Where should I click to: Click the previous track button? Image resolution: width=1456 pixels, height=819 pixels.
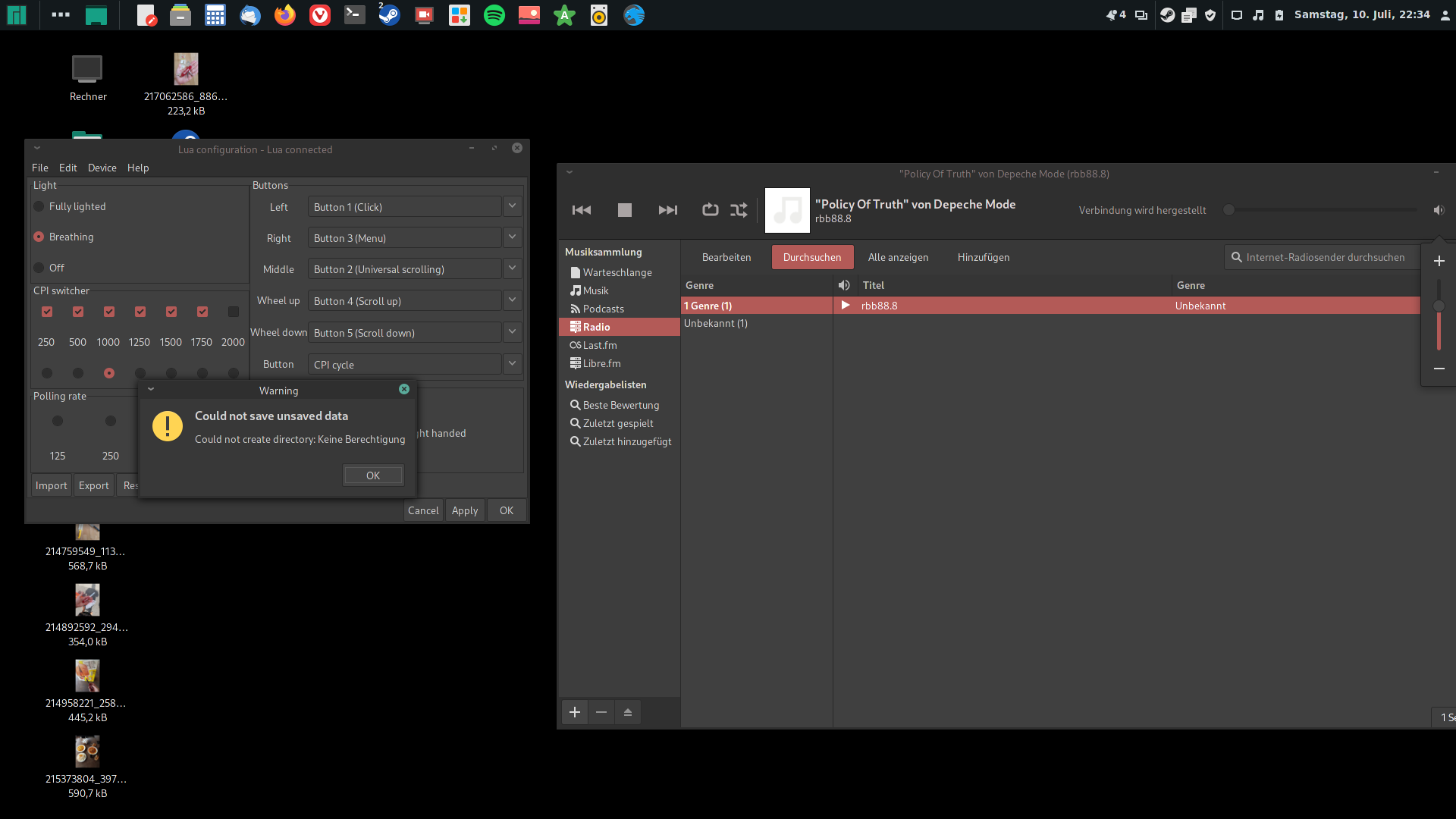click(582, 210)
